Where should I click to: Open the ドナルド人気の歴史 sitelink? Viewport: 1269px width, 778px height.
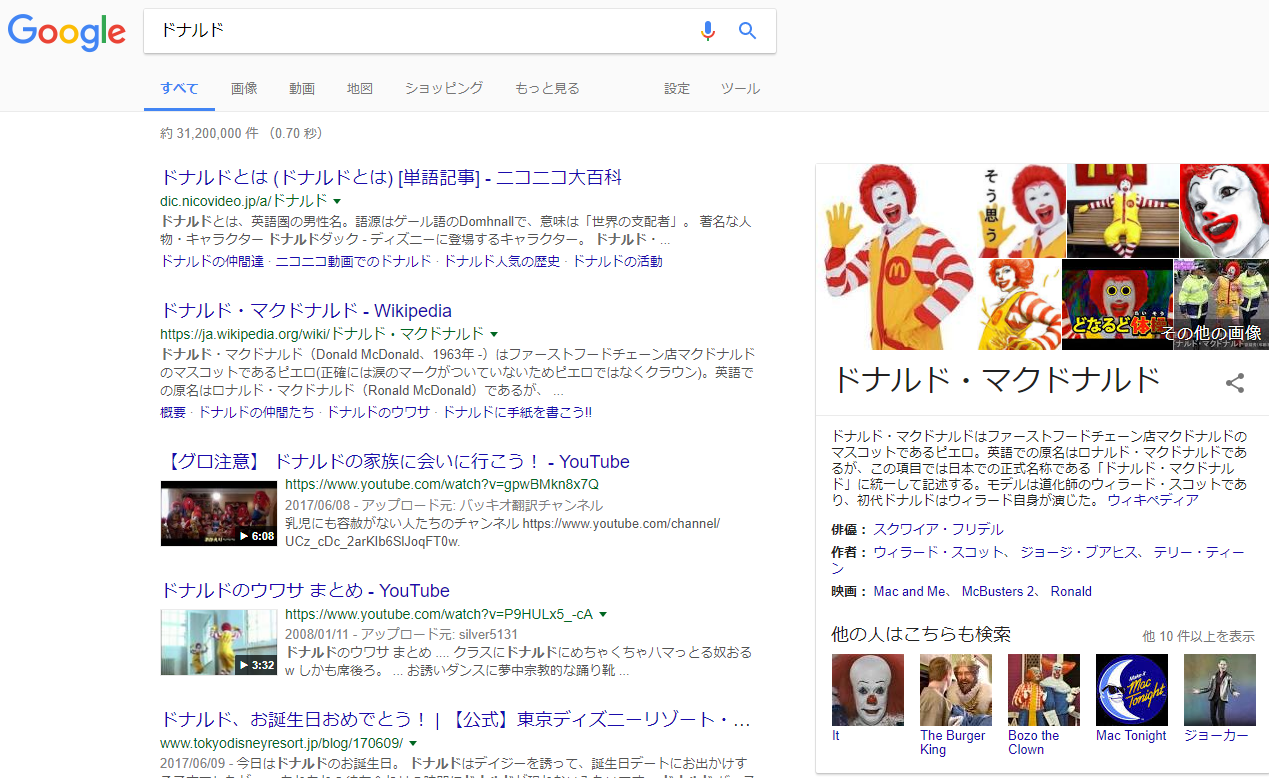click(x=503, y=261)
